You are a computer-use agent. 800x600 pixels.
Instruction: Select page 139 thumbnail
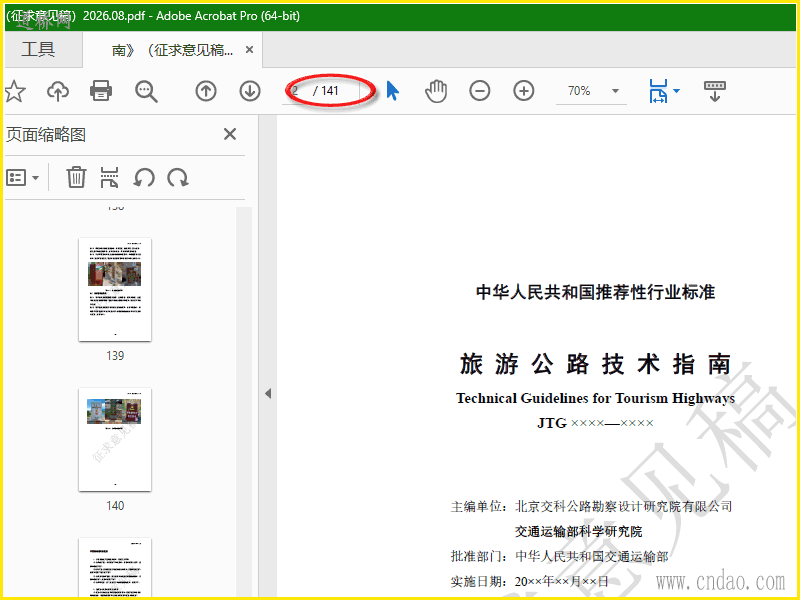coord(115,289)
